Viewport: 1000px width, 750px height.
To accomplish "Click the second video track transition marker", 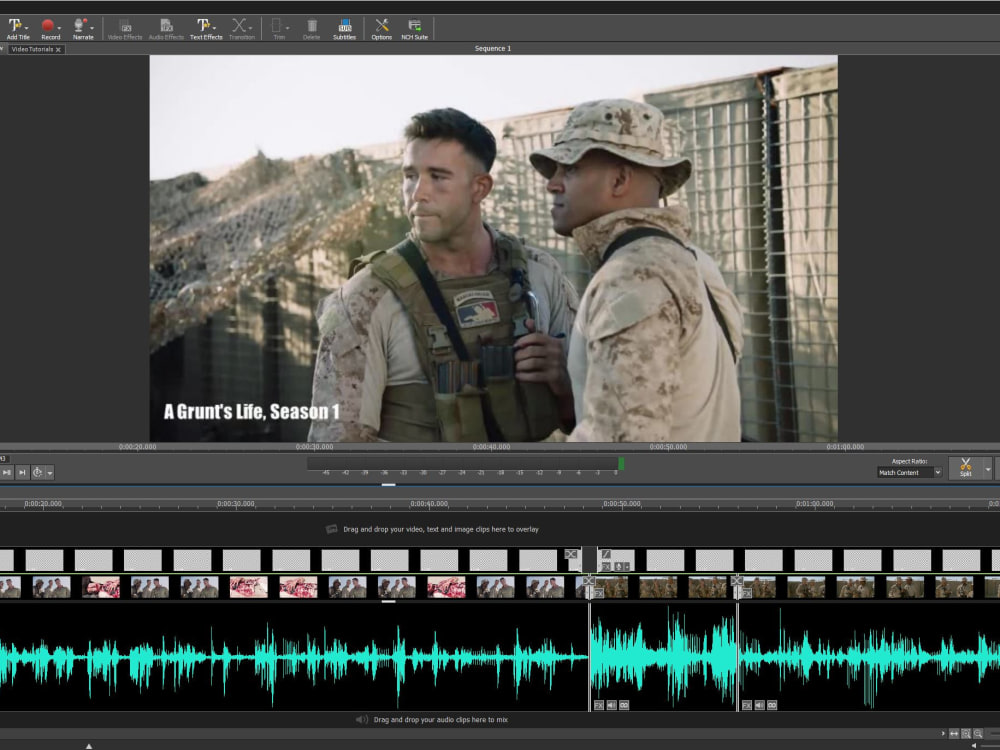I will [737, 581].
